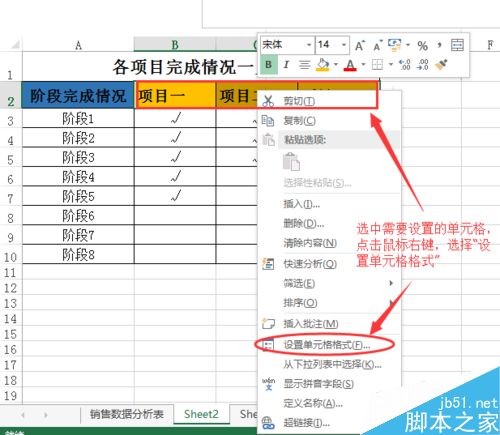Toggle Bold in the mini toolbar

tap(268, 65)
